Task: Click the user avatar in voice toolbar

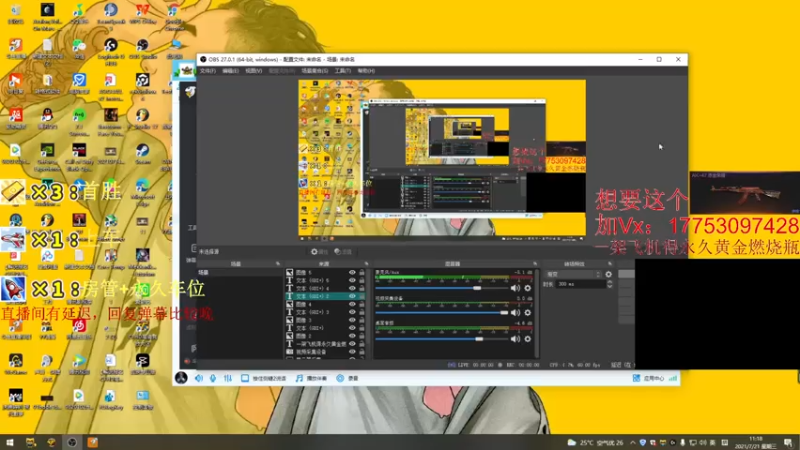Action: [x=181, y=378]
